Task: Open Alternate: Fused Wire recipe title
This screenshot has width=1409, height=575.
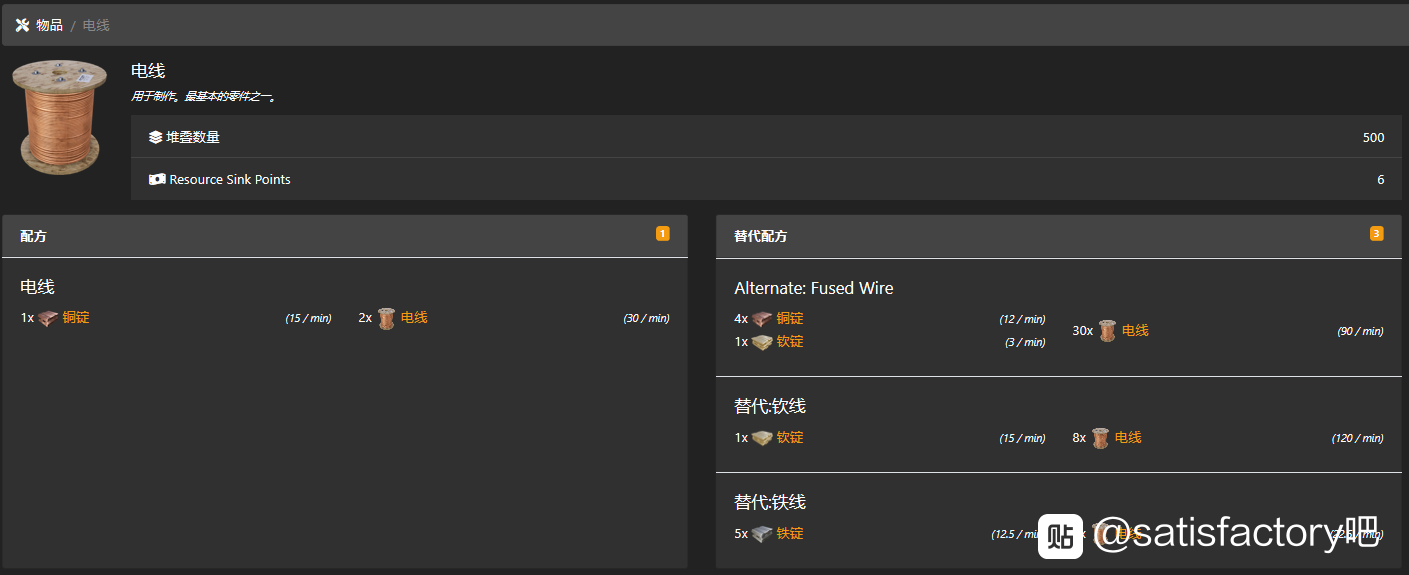Action: click(x=814, y=288)
